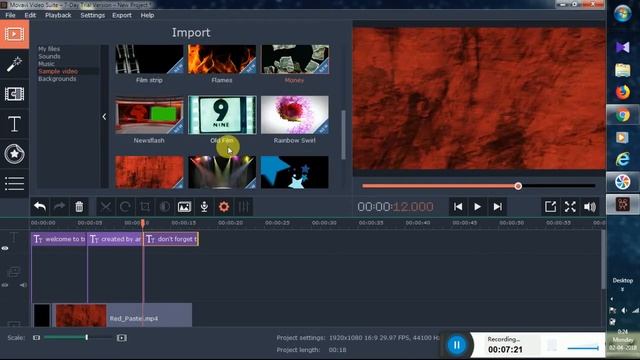Mute the overlay track speaker
640x360 pixels.
tap(23, 285)
